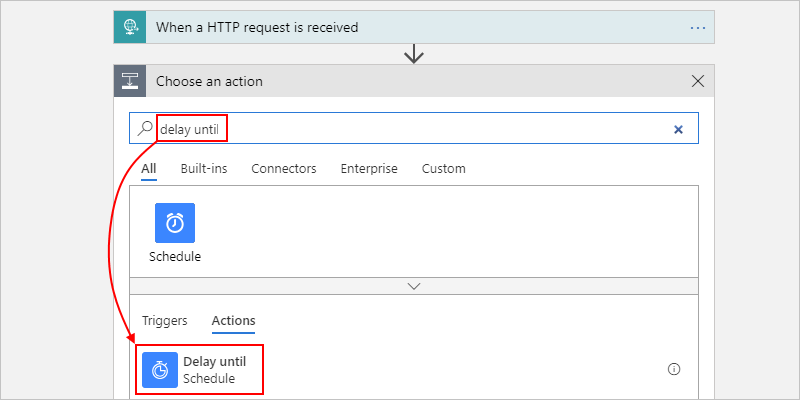Image resolution: width=800 pixels, height=400 pixels.
Task: Select the Schedule connector icon
Action: [175, 223]
